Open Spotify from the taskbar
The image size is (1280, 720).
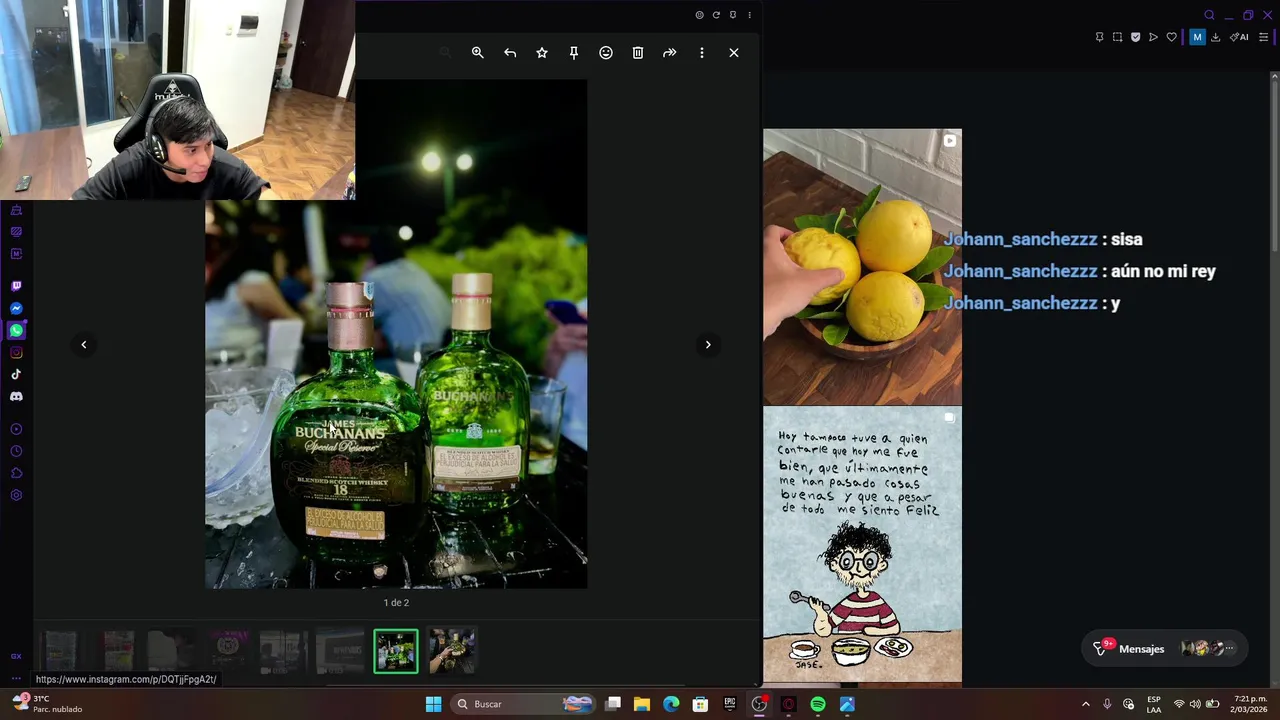(x=818, y=704)
